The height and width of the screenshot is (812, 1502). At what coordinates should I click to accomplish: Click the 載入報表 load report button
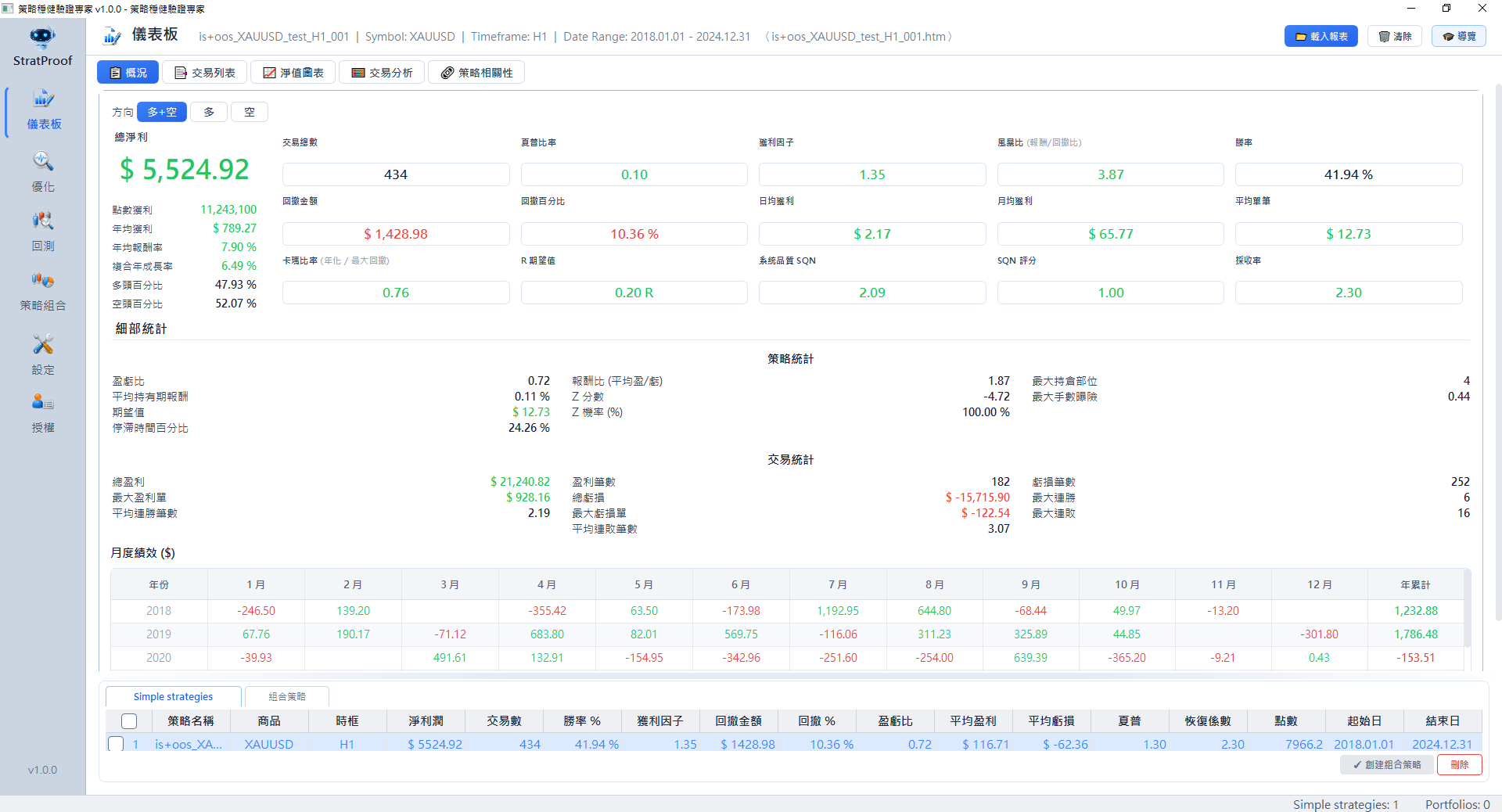coord(1321,37)
